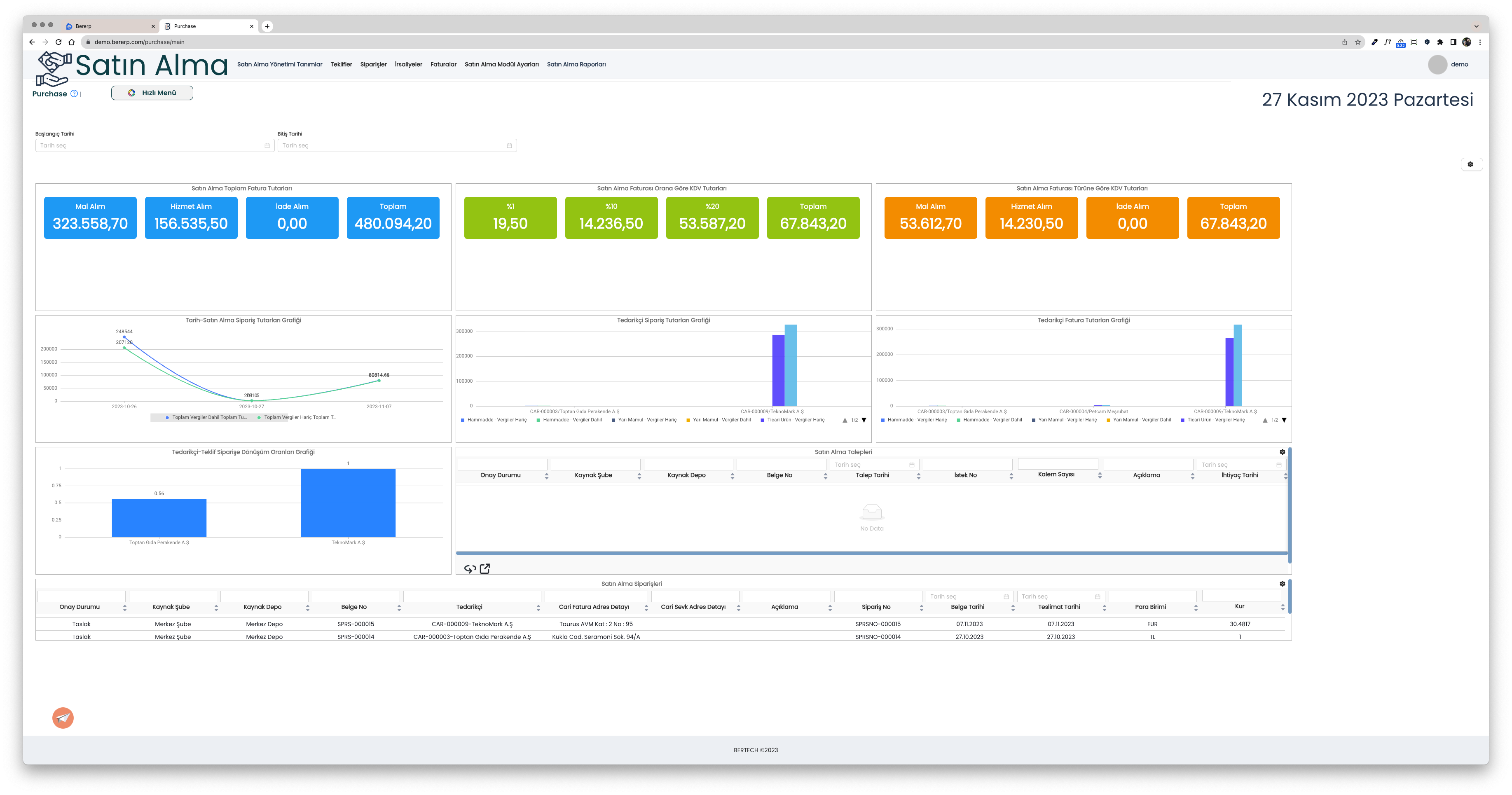
Task: Click the browser profile avatar picture
Action: tap(1467, 42)
